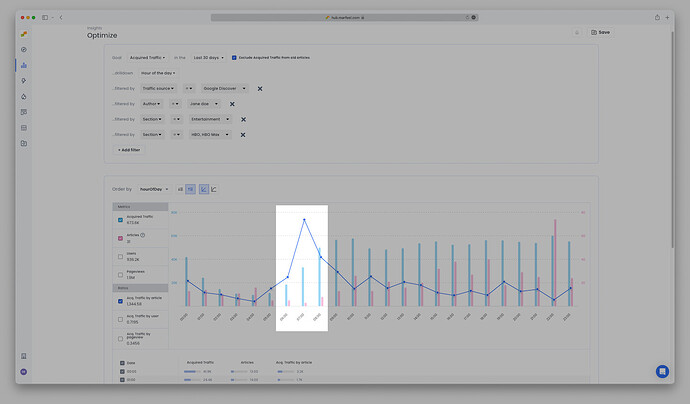Delete the Jane doe author filter
Screen dimensions: 690x404
click(232, 103)
